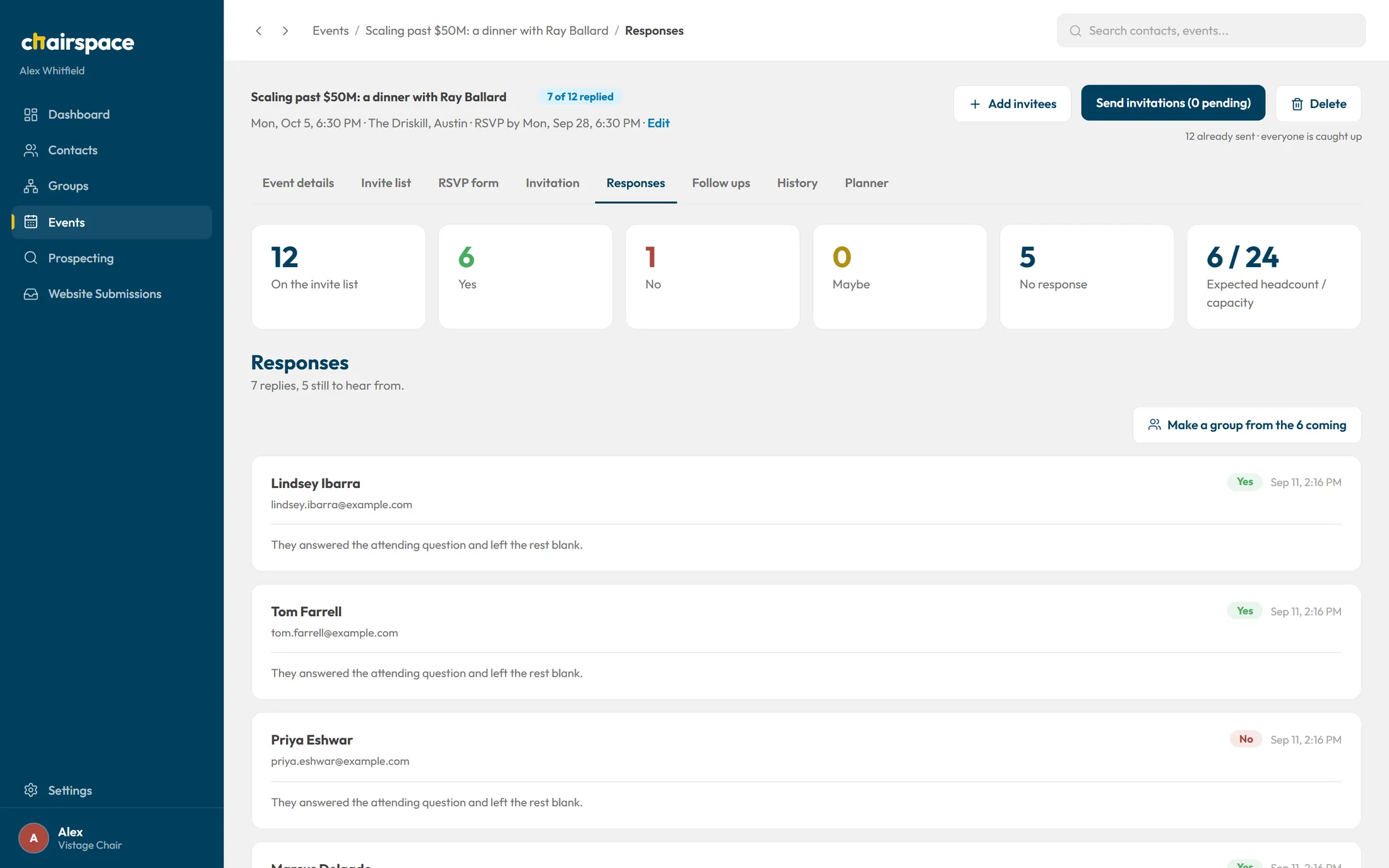Click Make a group from the 6 coming

1247,425
